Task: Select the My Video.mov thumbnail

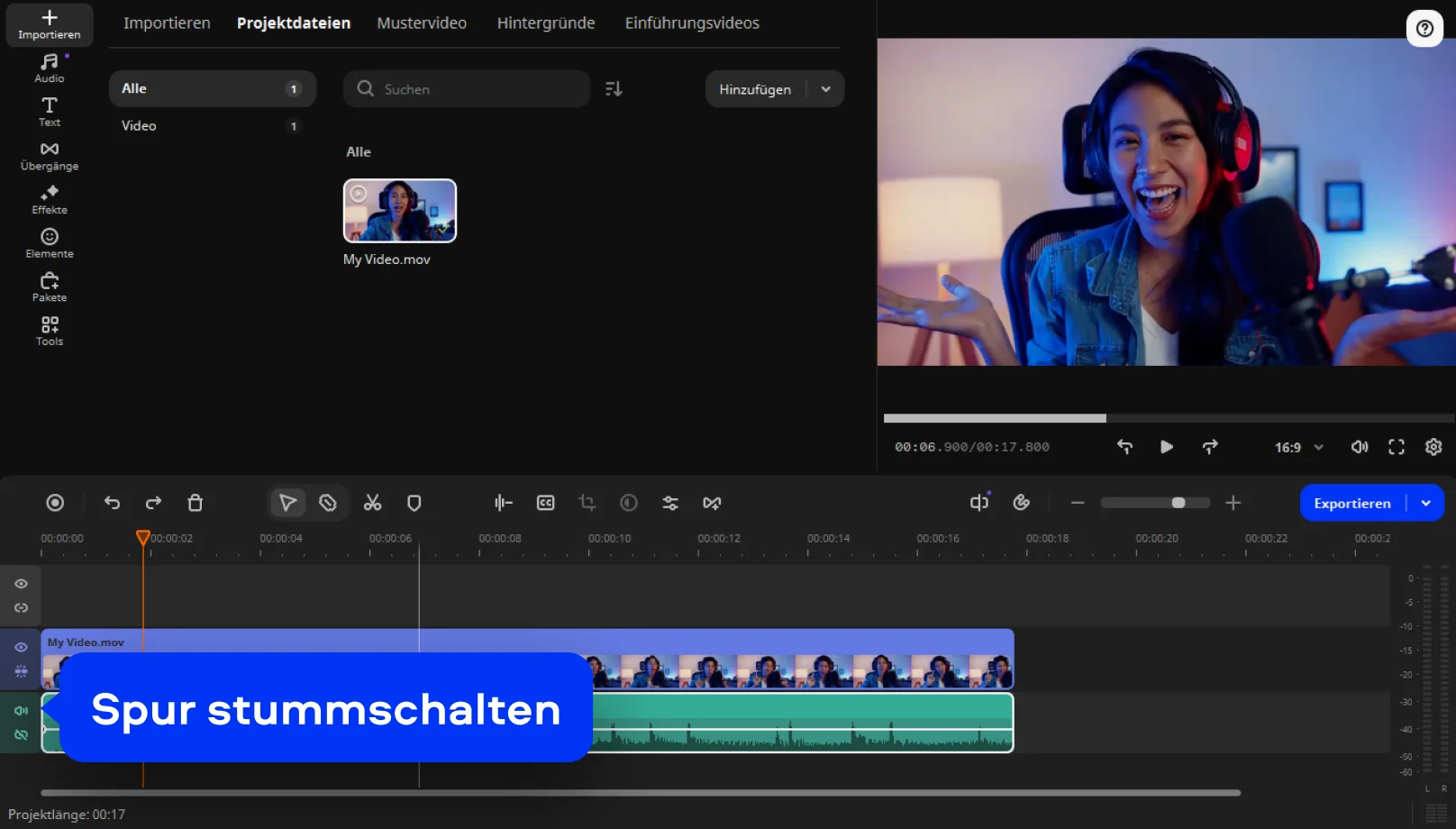Action: point(400,211)
